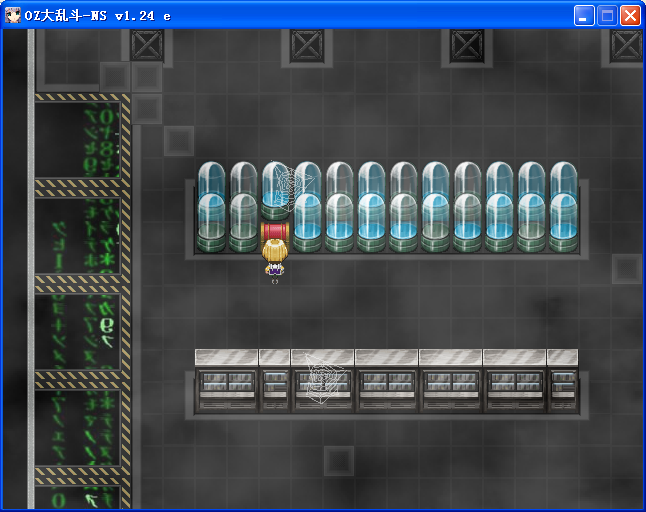Click the cobweb-covered cabinet in the lower row

[x=322, y=381]
